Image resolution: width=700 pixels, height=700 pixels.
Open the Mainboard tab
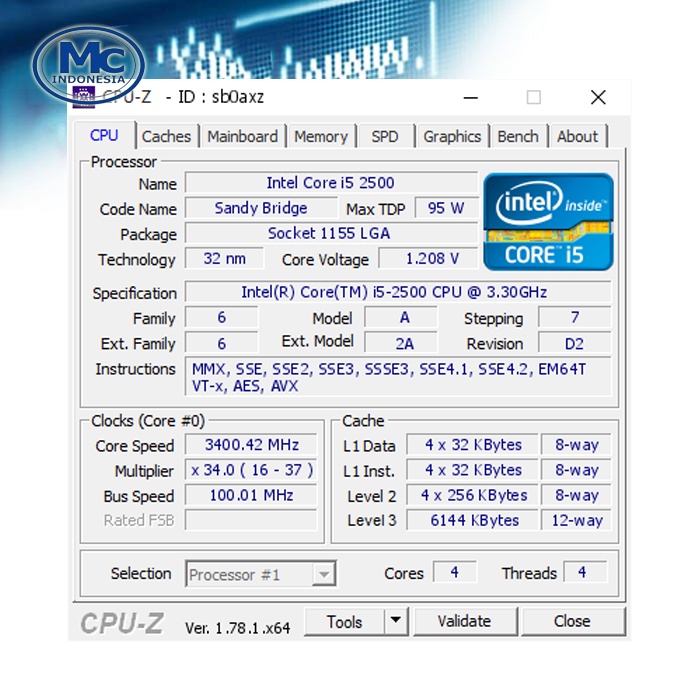(243, 137)
